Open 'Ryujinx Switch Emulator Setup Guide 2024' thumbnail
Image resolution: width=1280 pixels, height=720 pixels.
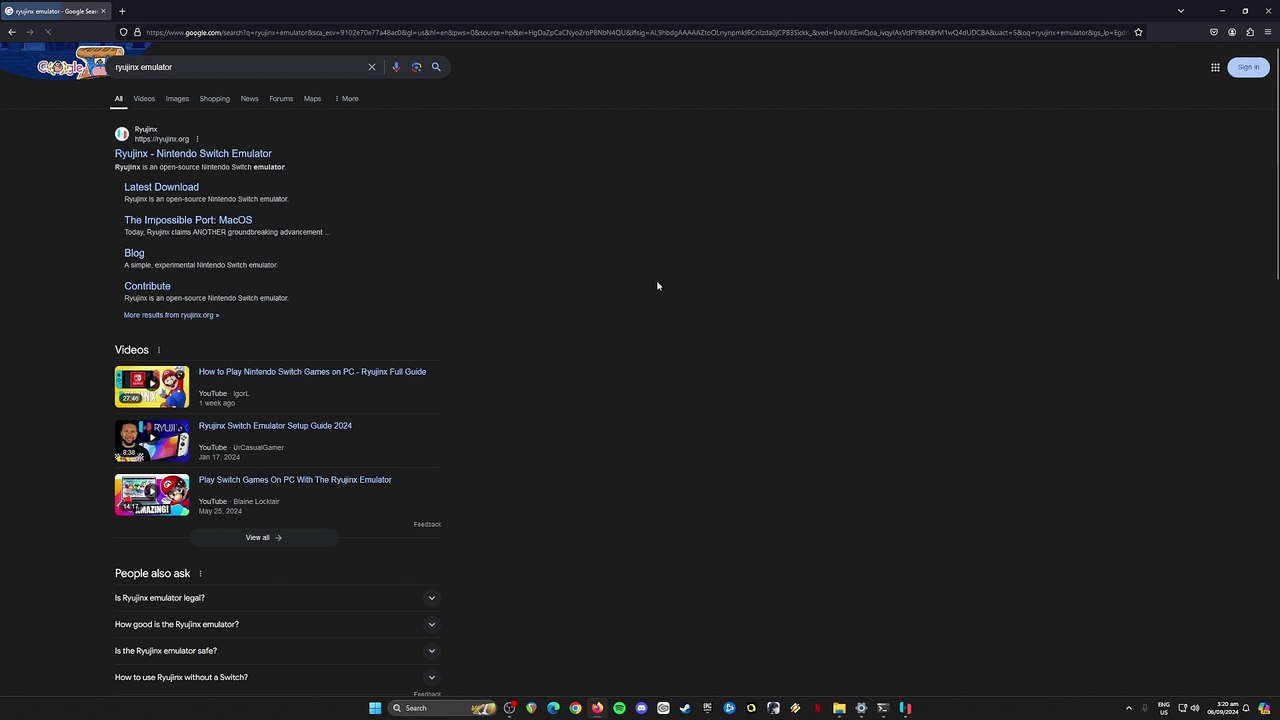tap(152, 441)
